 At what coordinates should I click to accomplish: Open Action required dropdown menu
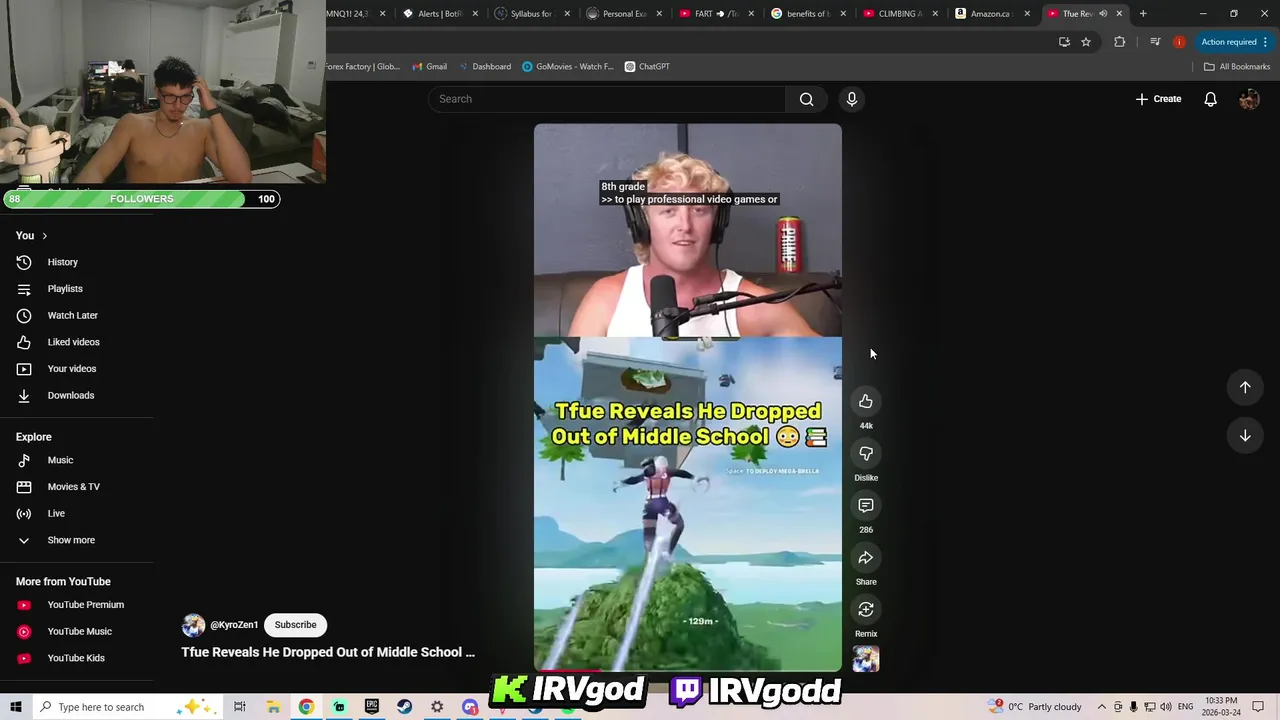click(x=1235, y=42)
